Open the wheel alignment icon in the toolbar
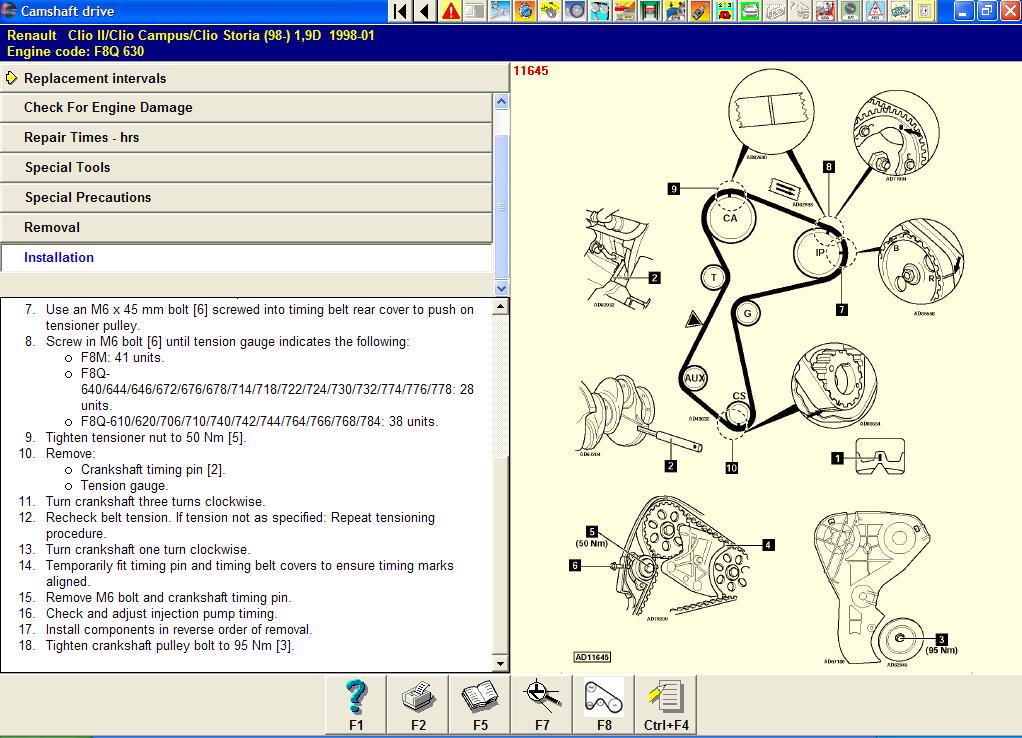This screenshot has height=738, width=1022. tap(600, 11)
